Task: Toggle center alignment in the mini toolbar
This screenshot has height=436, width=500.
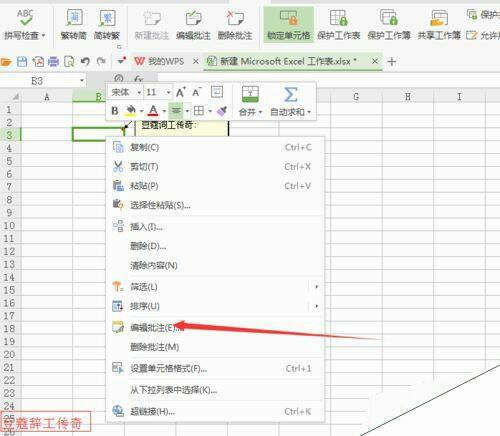Action: tap(176, 110)
